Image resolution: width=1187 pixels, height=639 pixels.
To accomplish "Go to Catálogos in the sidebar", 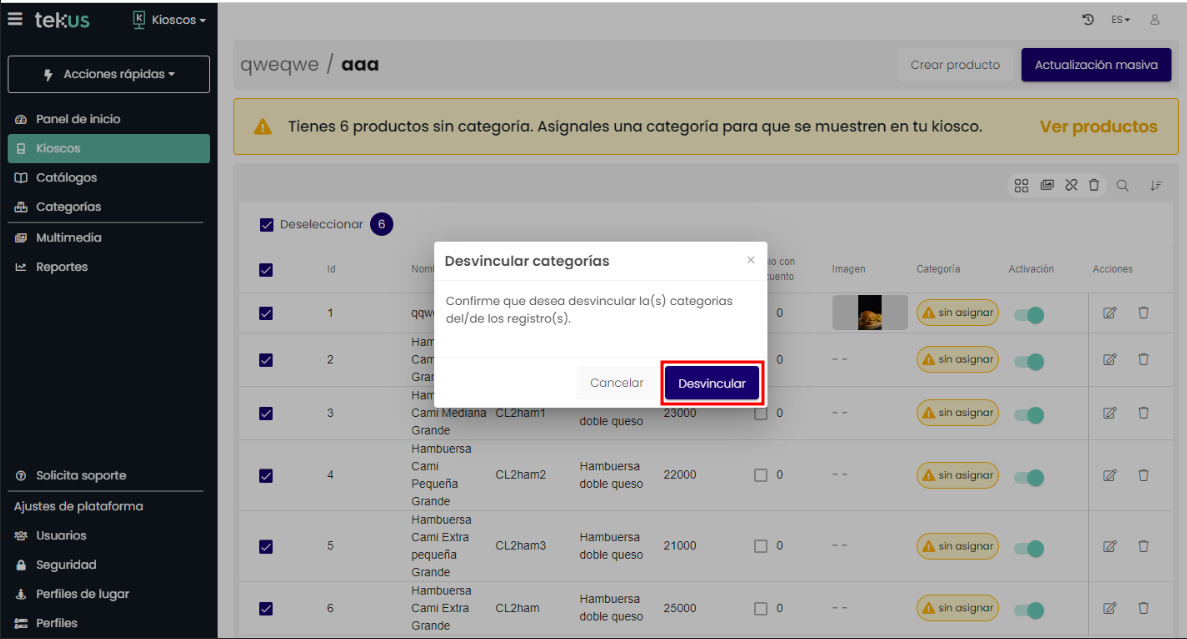I will pyautogui.click(x=67, y=178).
